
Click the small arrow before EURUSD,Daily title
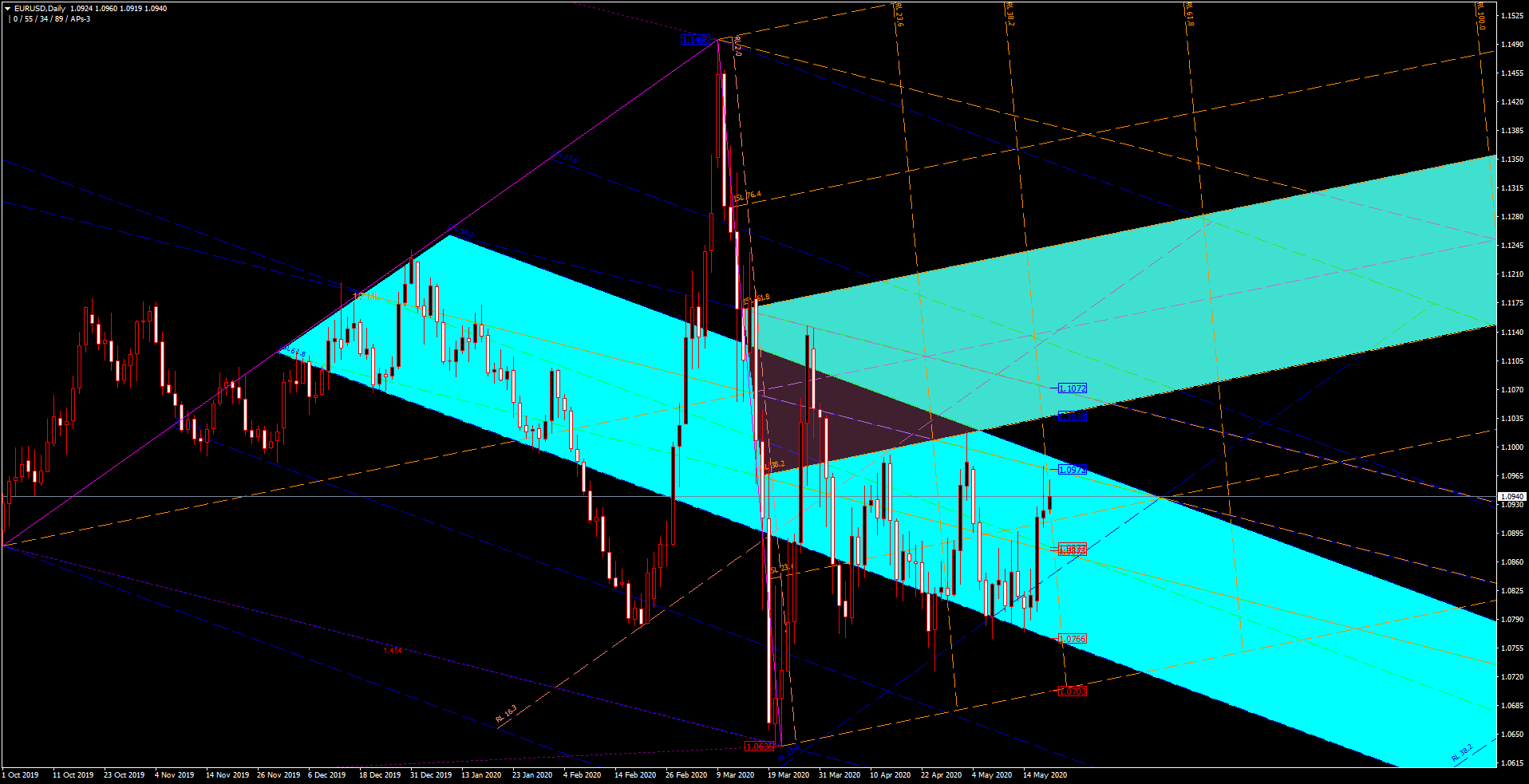tap(8, 9)
